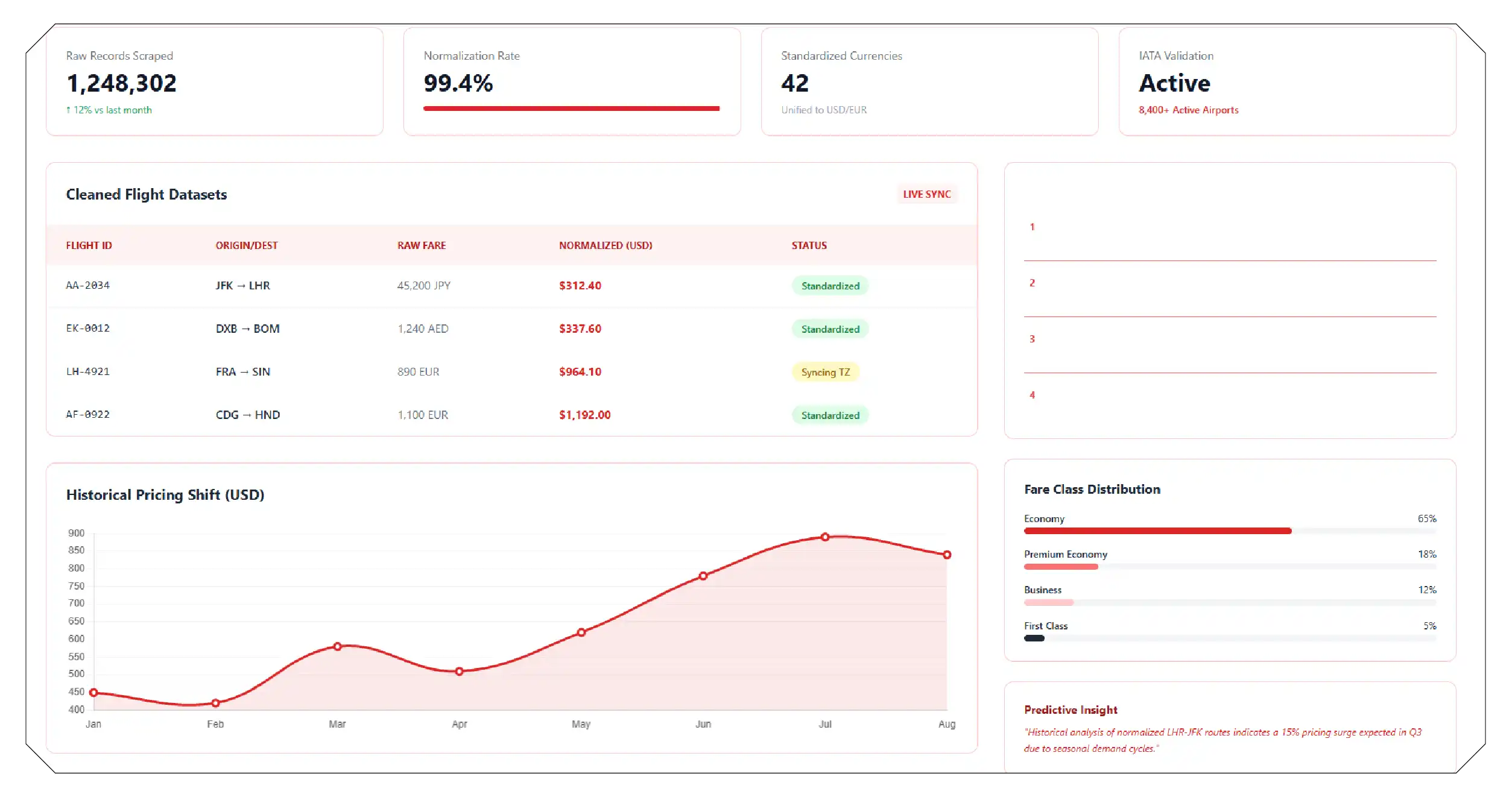The height and width of the screenshot is (797, 1512).
Task: Select the Cleaned Flight Datasets panel header
Action: (146, 194)
